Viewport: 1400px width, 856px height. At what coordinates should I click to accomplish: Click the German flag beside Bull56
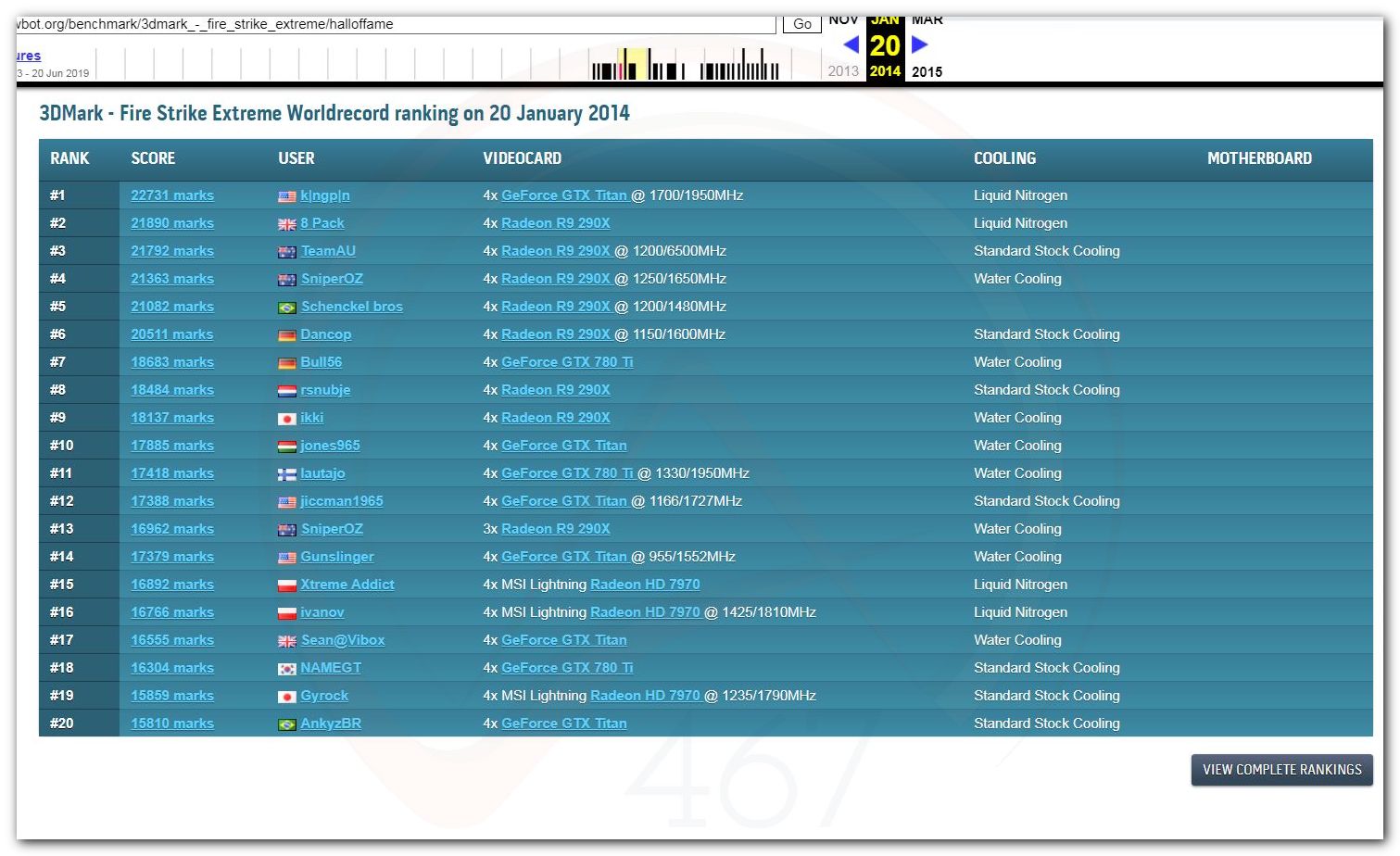tap(287, 363)
